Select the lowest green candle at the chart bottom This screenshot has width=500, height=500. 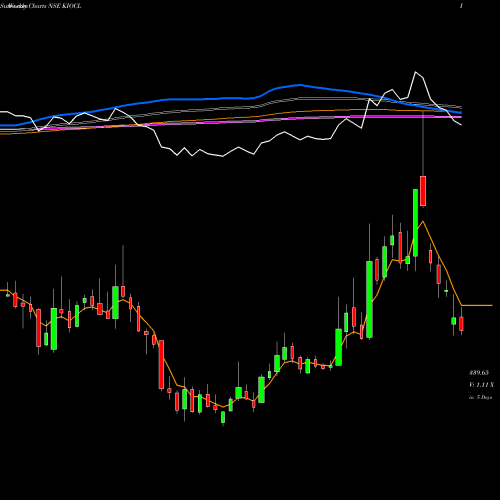pyautogui.click(x=223, y=417)
